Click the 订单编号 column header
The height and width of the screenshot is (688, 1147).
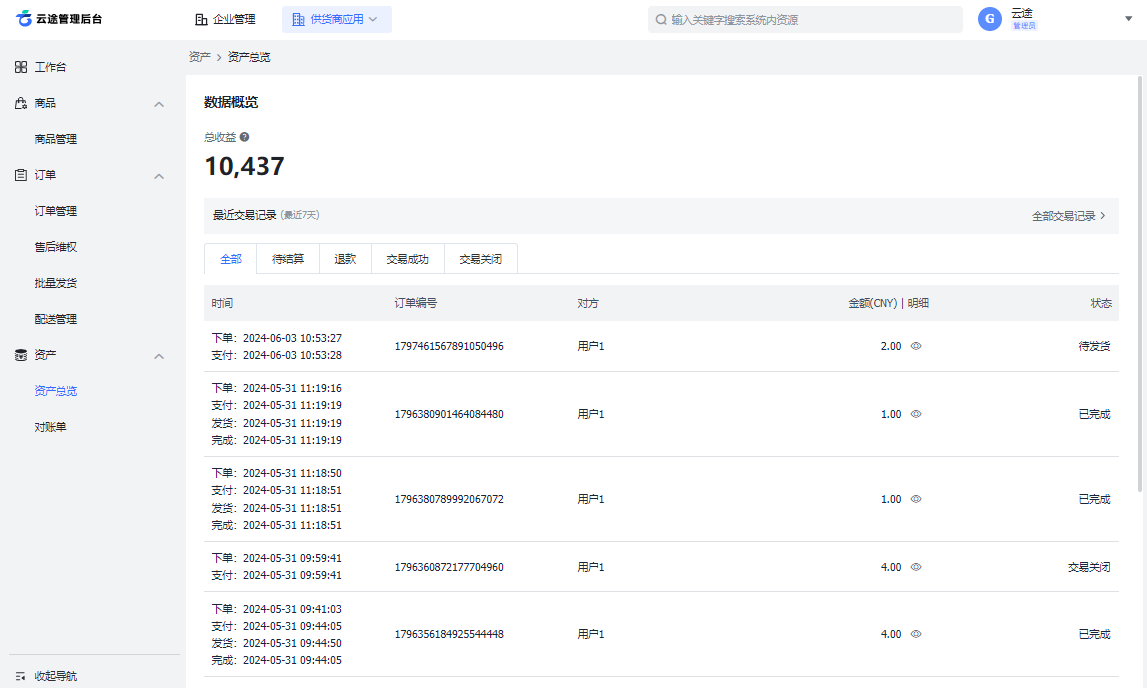pyautogui.click(x=415, y=303)
